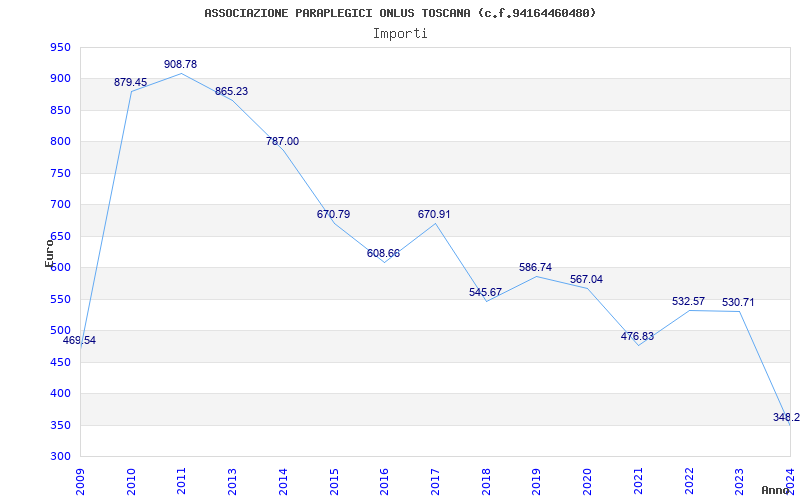
Task: Click the 950 y-axis tick label
Action: tap(60, 48)
